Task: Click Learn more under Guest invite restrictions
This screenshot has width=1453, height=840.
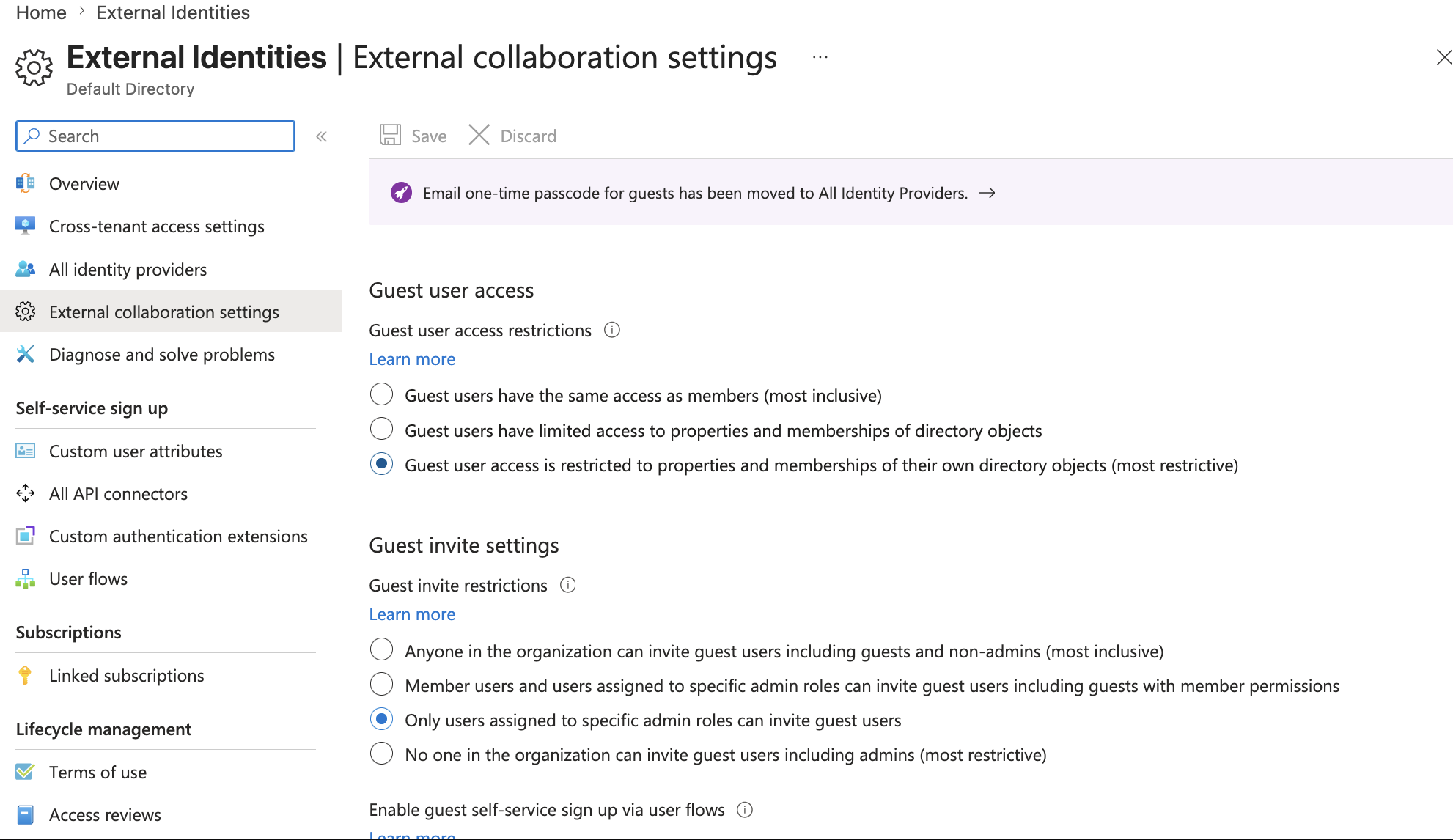Action: click(412, 614)
